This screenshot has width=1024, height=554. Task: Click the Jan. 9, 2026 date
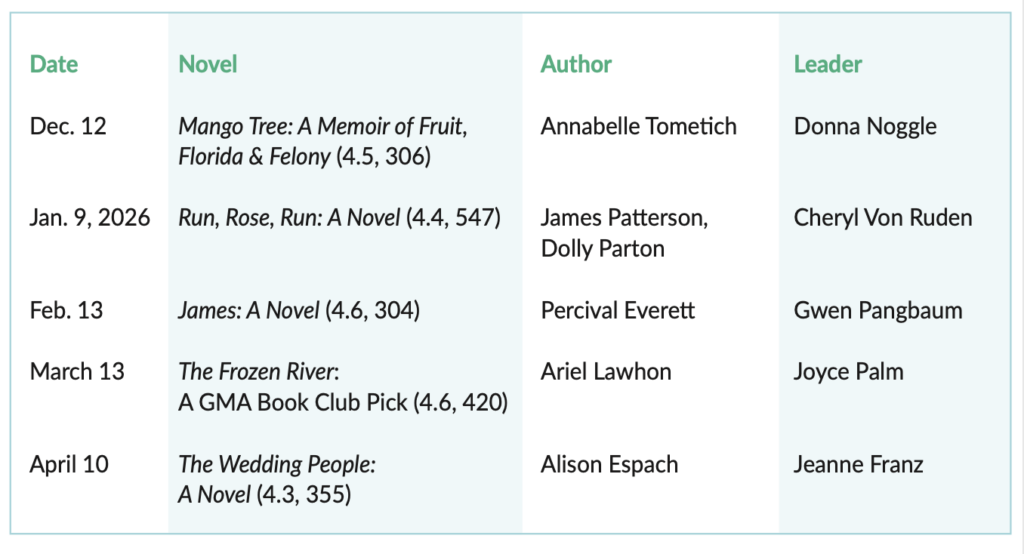90,218
